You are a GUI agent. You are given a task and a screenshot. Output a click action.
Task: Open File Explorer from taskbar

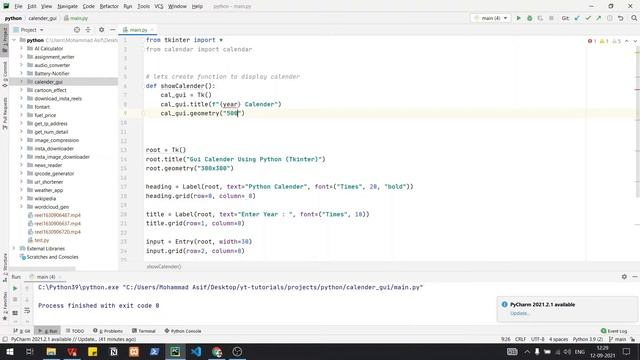(x=51, y=351)
